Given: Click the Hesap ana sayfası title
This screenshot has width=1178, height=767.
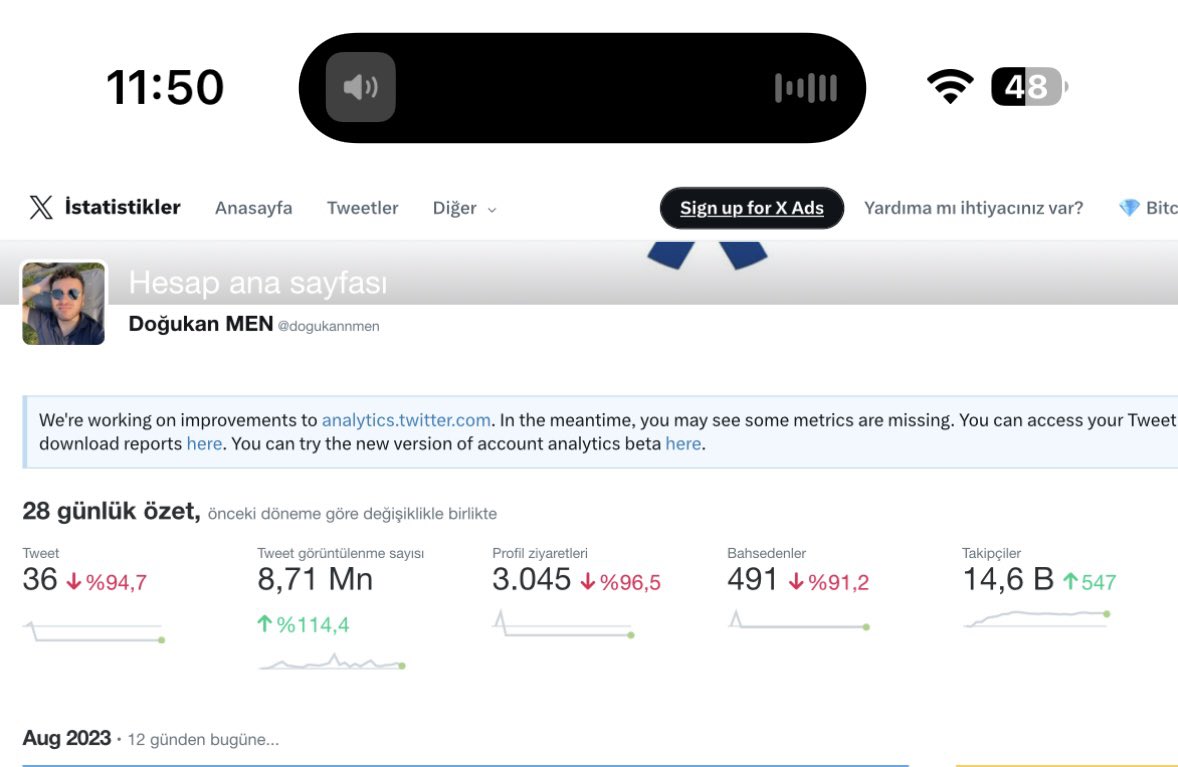Looking at the screenshot, I should (258, 283).
